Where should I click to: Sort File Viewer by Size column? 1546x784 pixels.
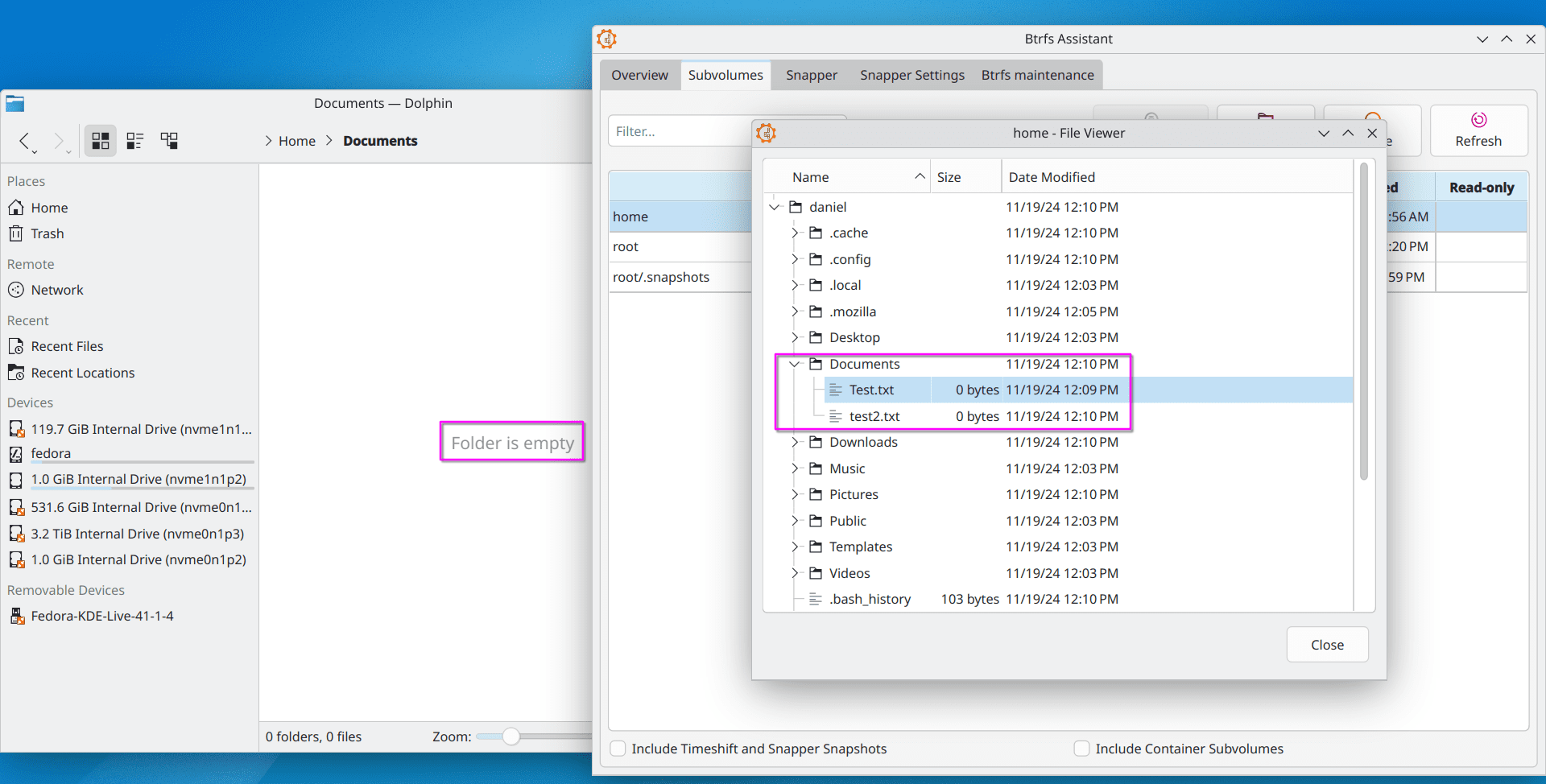[965, 177]
